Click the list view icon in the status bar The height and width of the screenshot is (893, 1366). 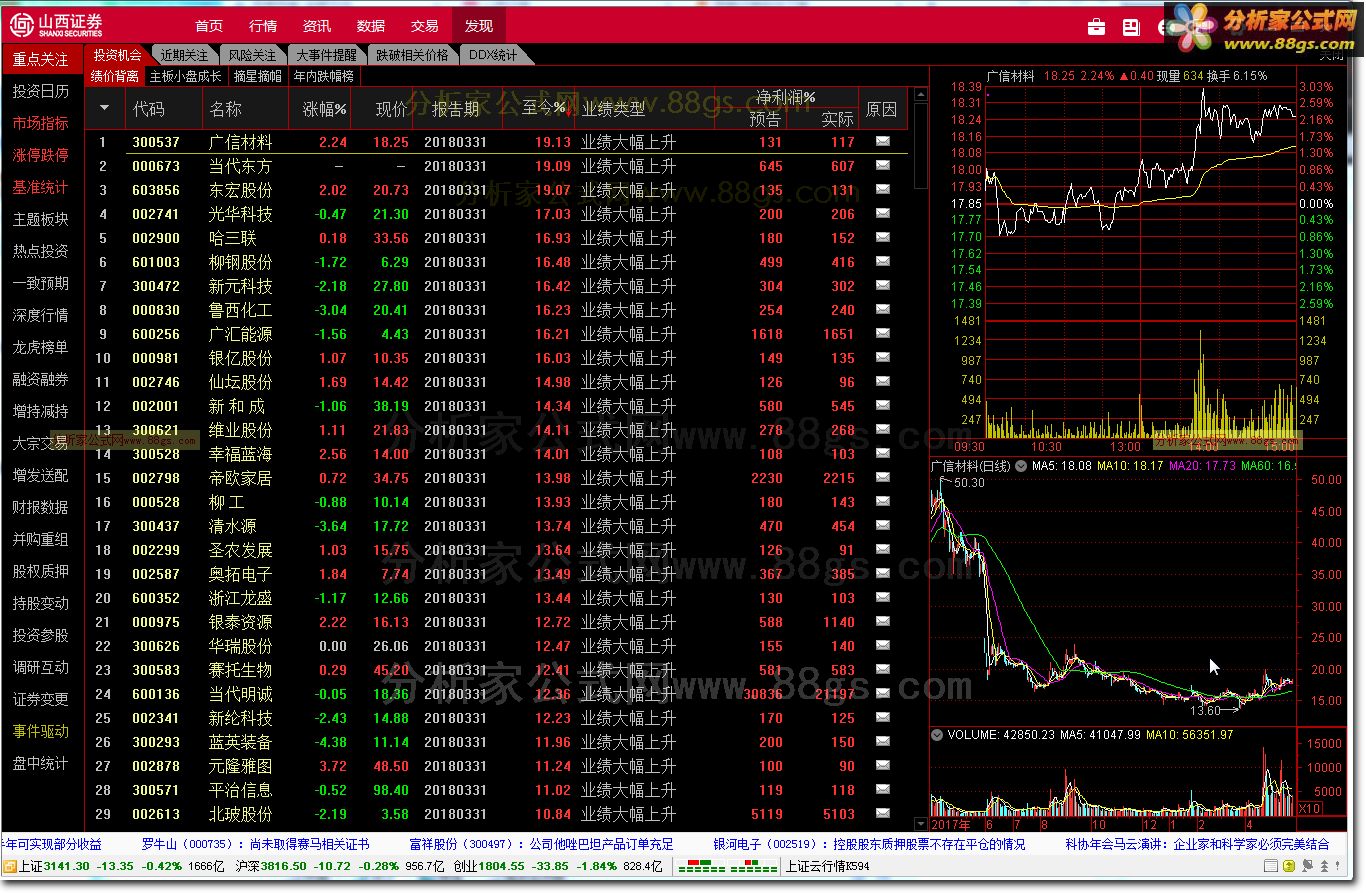tap(1271, 866)
